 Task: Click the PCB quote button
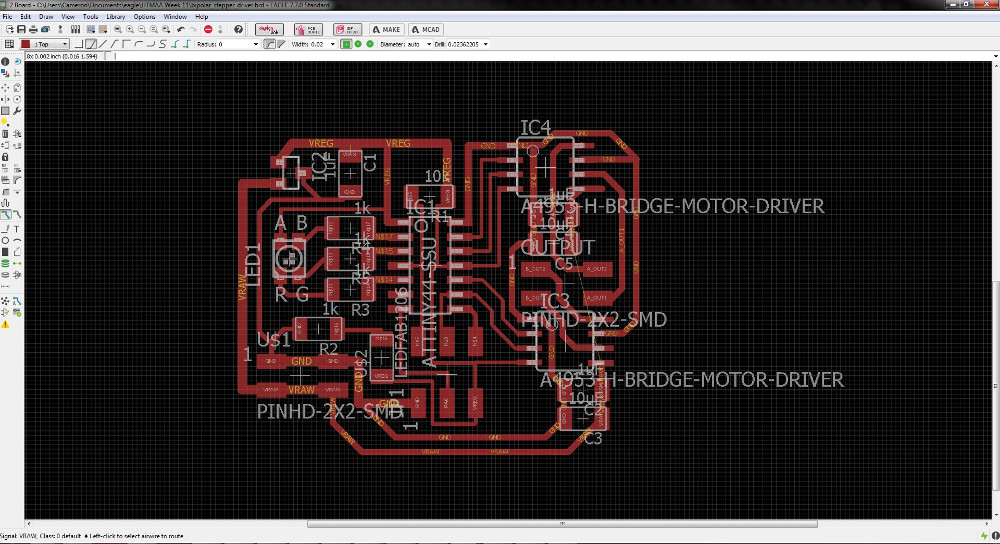308,29
